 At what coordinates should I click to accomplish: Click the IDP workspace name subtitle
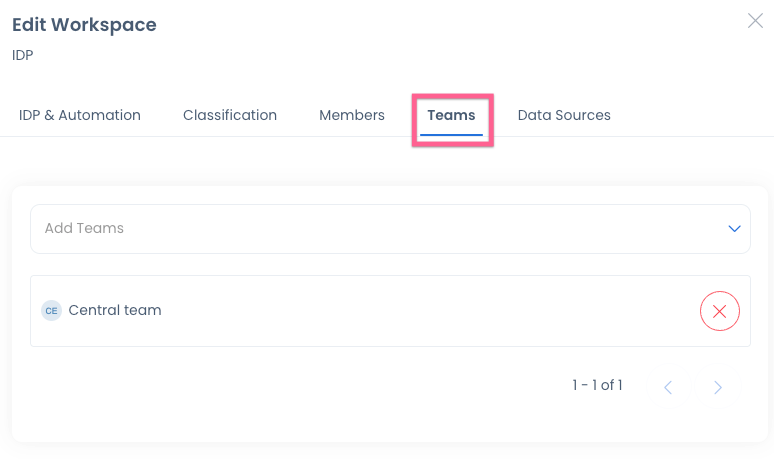click(23, 55)
